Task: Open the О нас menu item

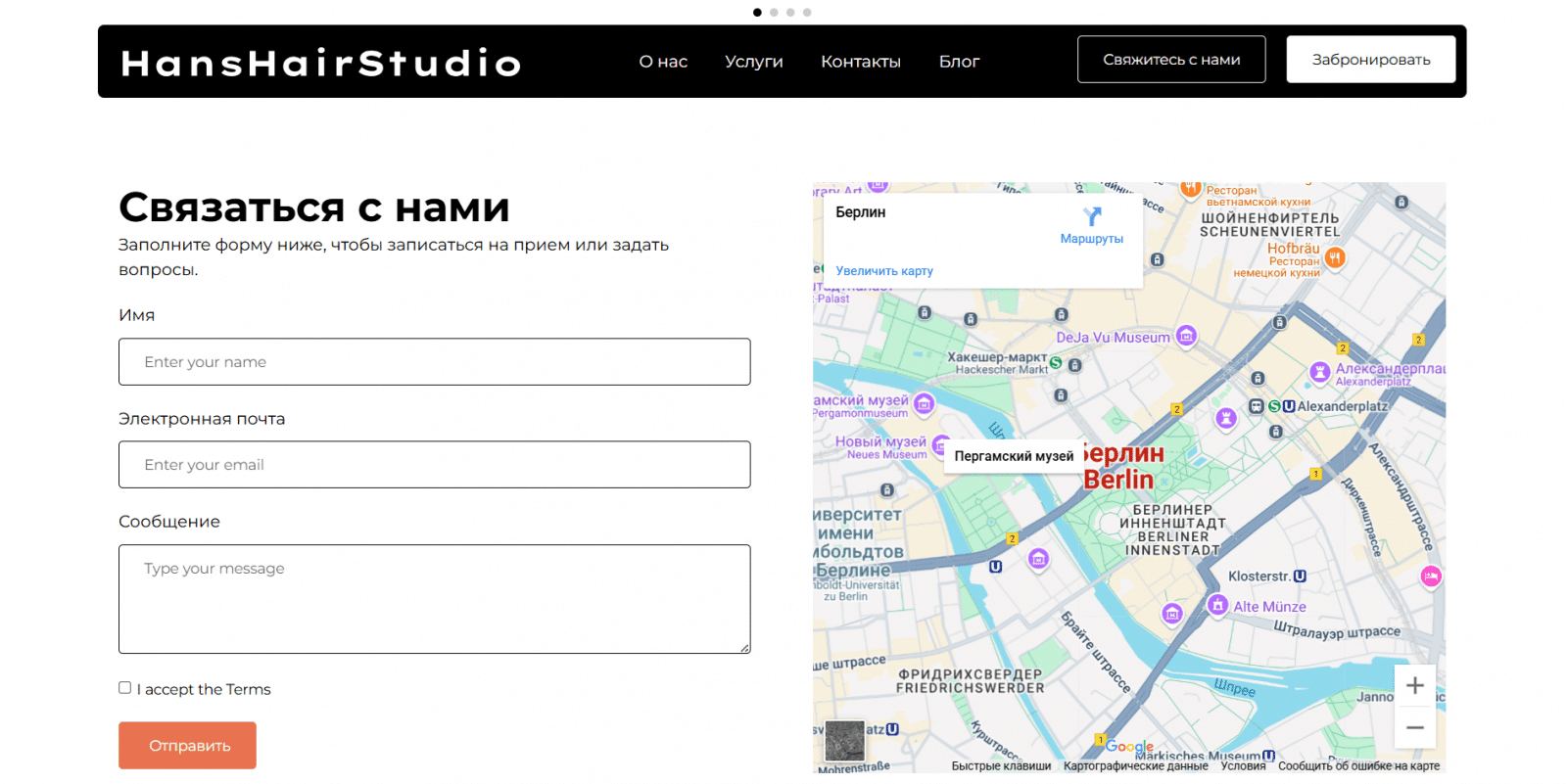Action: click(x=663, y=62)
